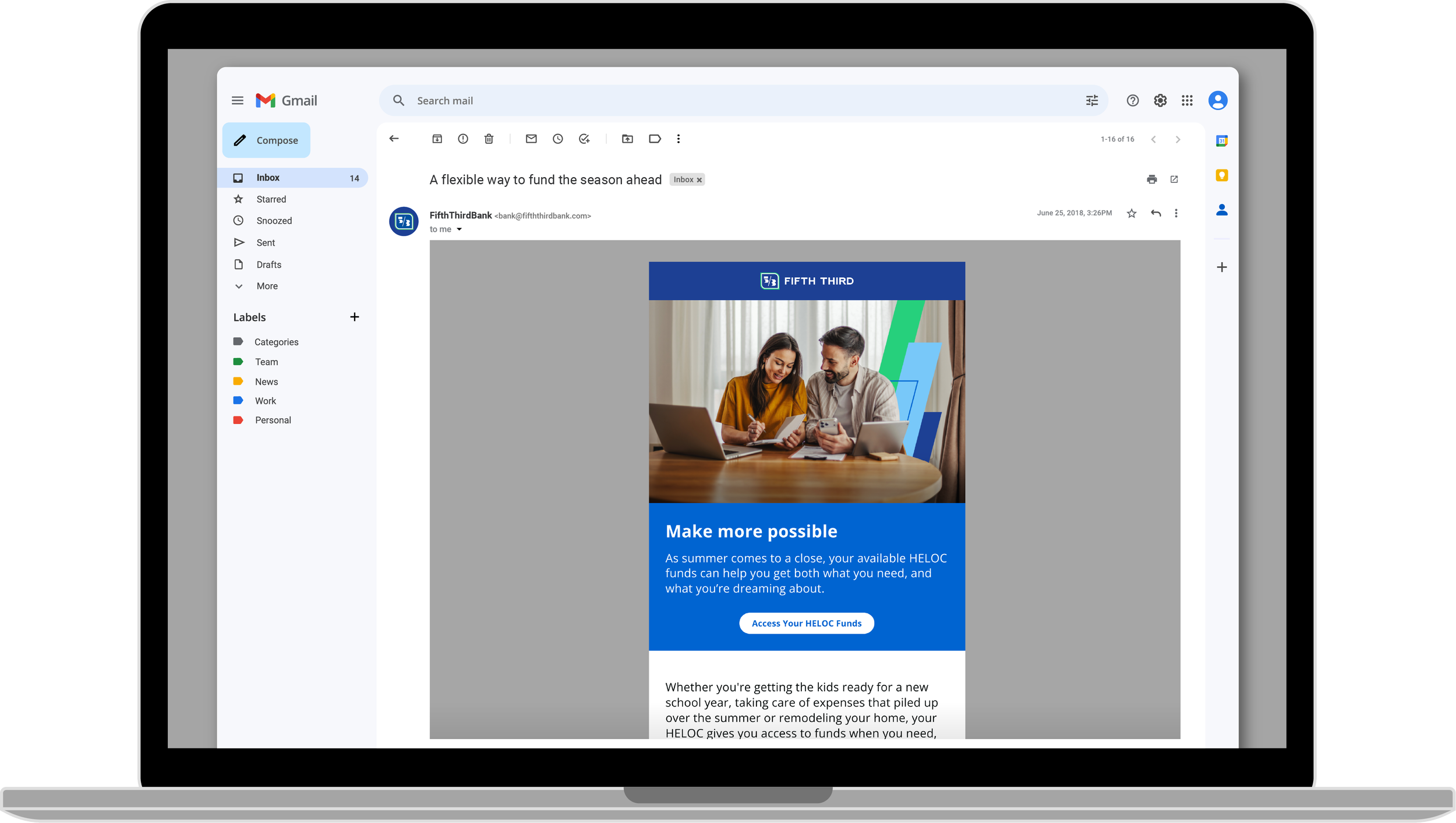
Task: Open Settings gear icon
Action: click(x=1160, y=101)
